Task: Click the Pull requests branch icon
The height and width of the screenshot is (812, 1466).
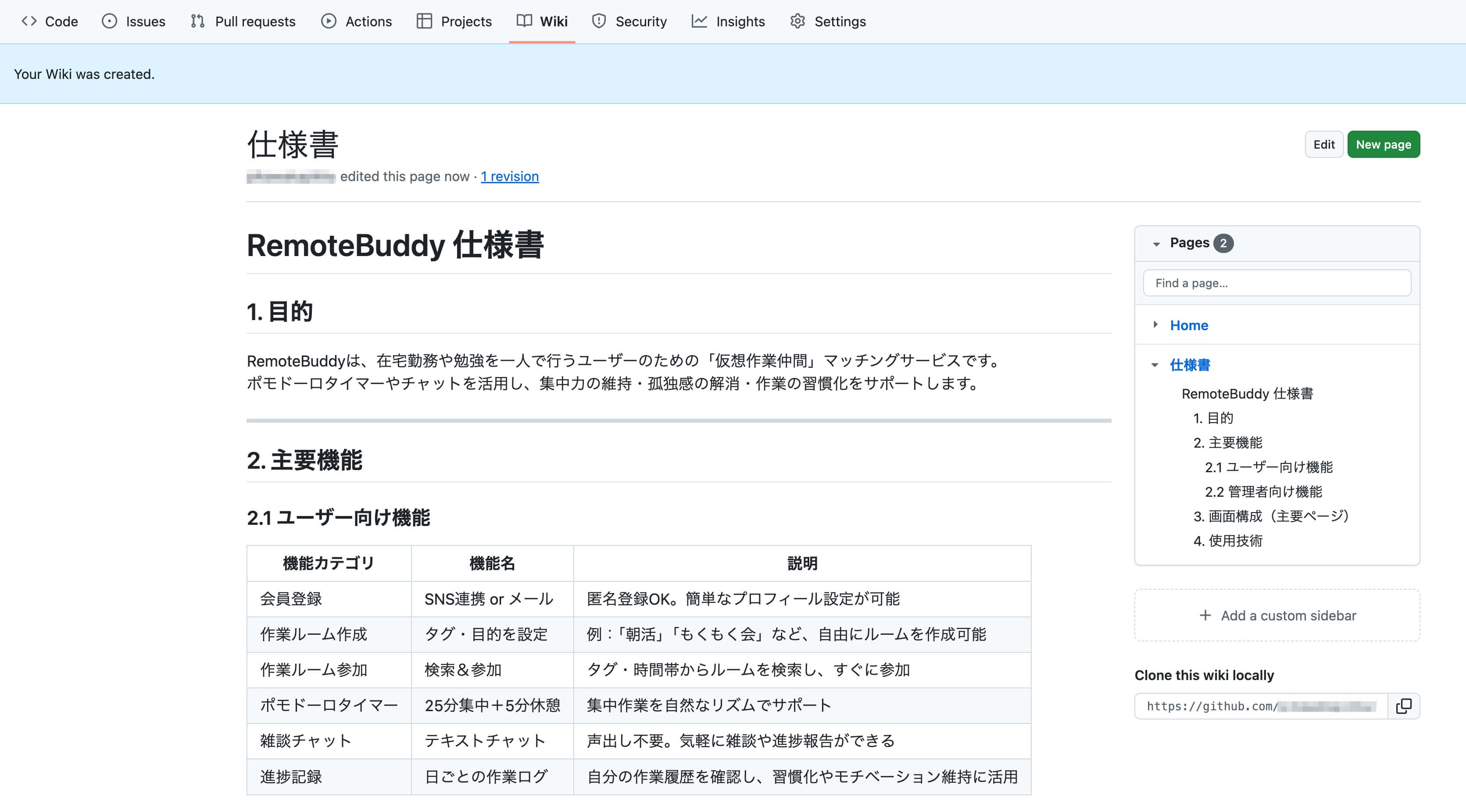Action: pos(197,21)
